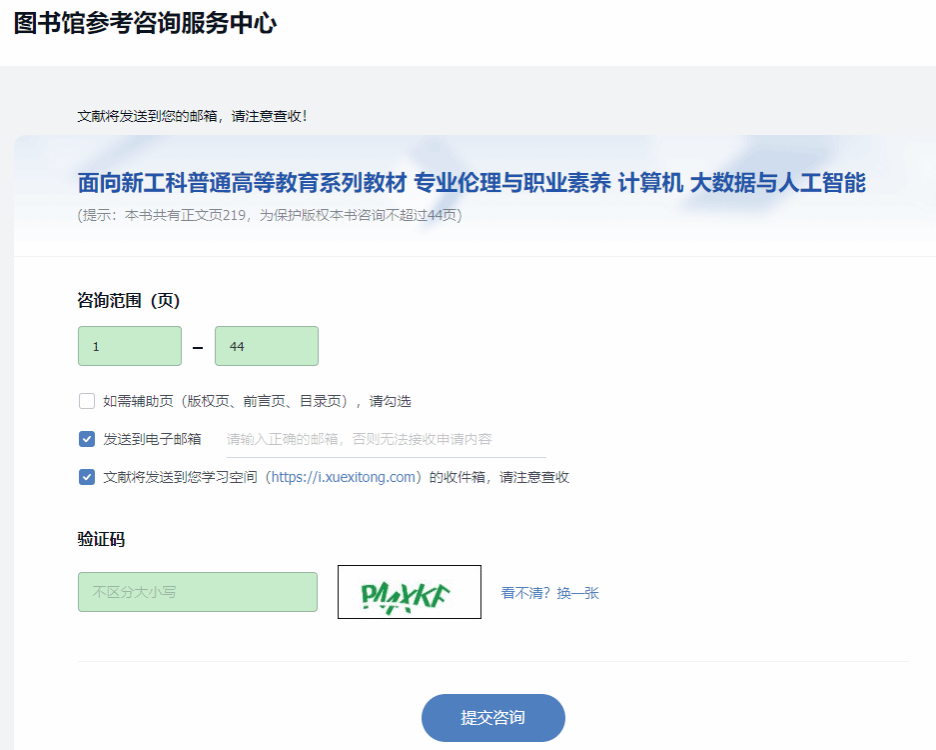This screenshot has height=750, width=936.
Task: Uncheck the 发送到电子邮箱 checkbox
Action: [x=87, y=439]
